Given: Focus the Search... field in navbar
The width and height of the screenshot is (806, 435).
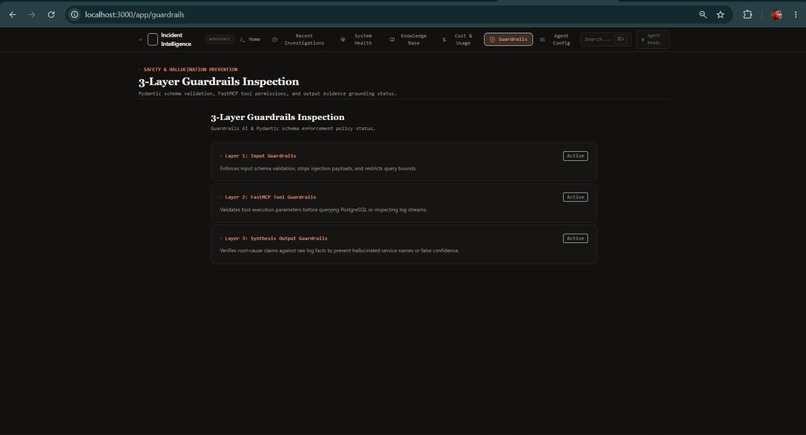Looking at the screenshot, I should coord(606,39).
